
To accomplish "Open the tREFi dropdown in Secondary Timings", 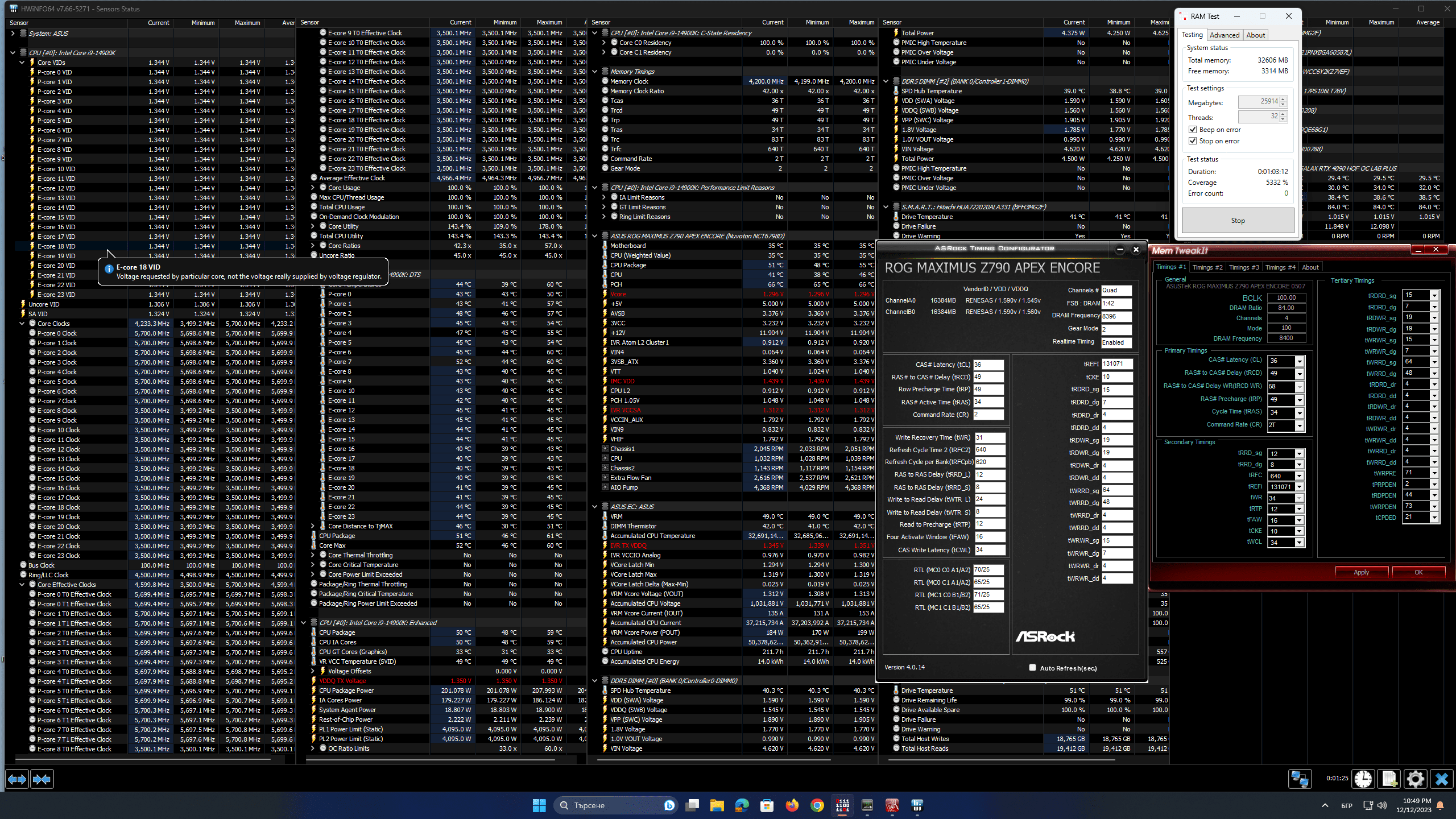I will point(1300,487).
